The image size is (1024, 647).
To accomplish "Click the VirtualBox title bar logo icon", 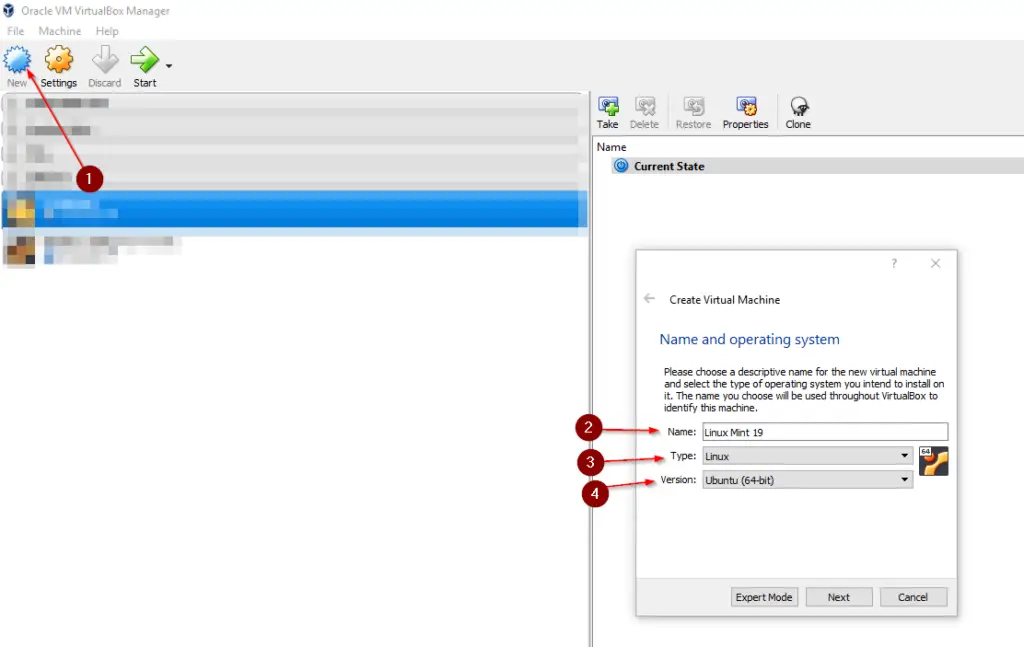I will [x=8, y=10].
